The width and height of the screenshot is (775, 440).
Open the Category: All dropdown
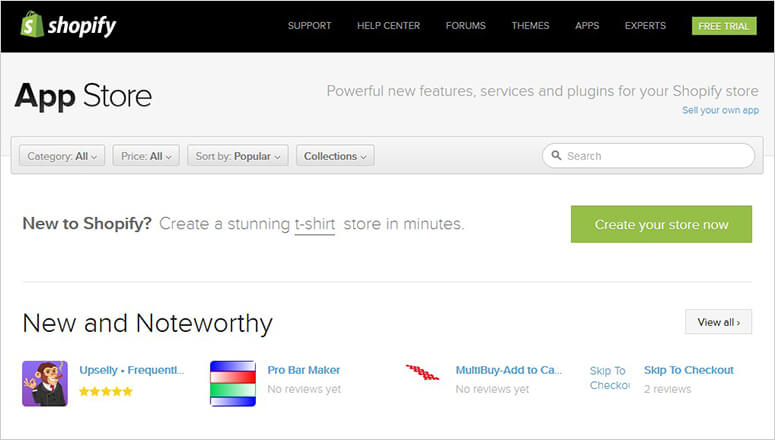[62, 156]
